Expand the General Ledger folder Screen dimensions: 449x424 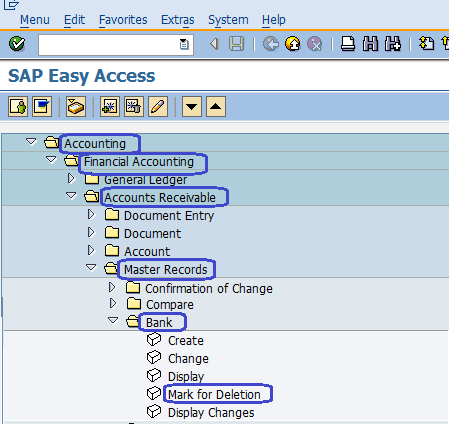(71, 179)
